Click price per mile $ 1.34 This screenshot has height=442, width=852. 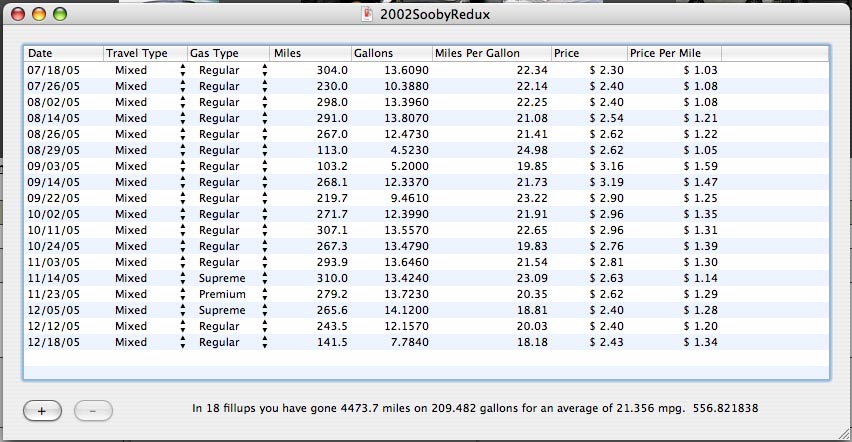click(x=700, y=342)
